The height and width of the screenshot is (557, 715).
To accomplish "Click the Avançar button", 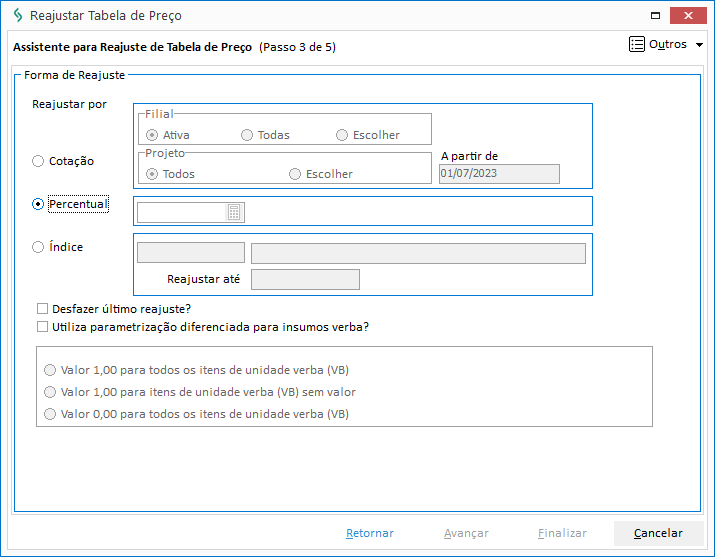I will pos(466,533).
